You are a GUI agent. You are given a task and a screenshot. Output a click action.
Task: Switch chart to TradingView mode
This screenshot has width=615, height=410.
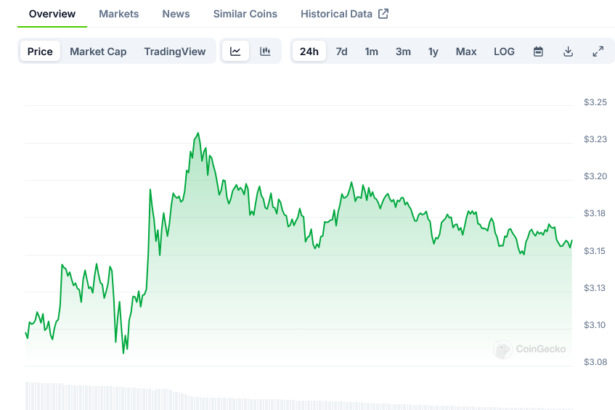pos(174,52)
